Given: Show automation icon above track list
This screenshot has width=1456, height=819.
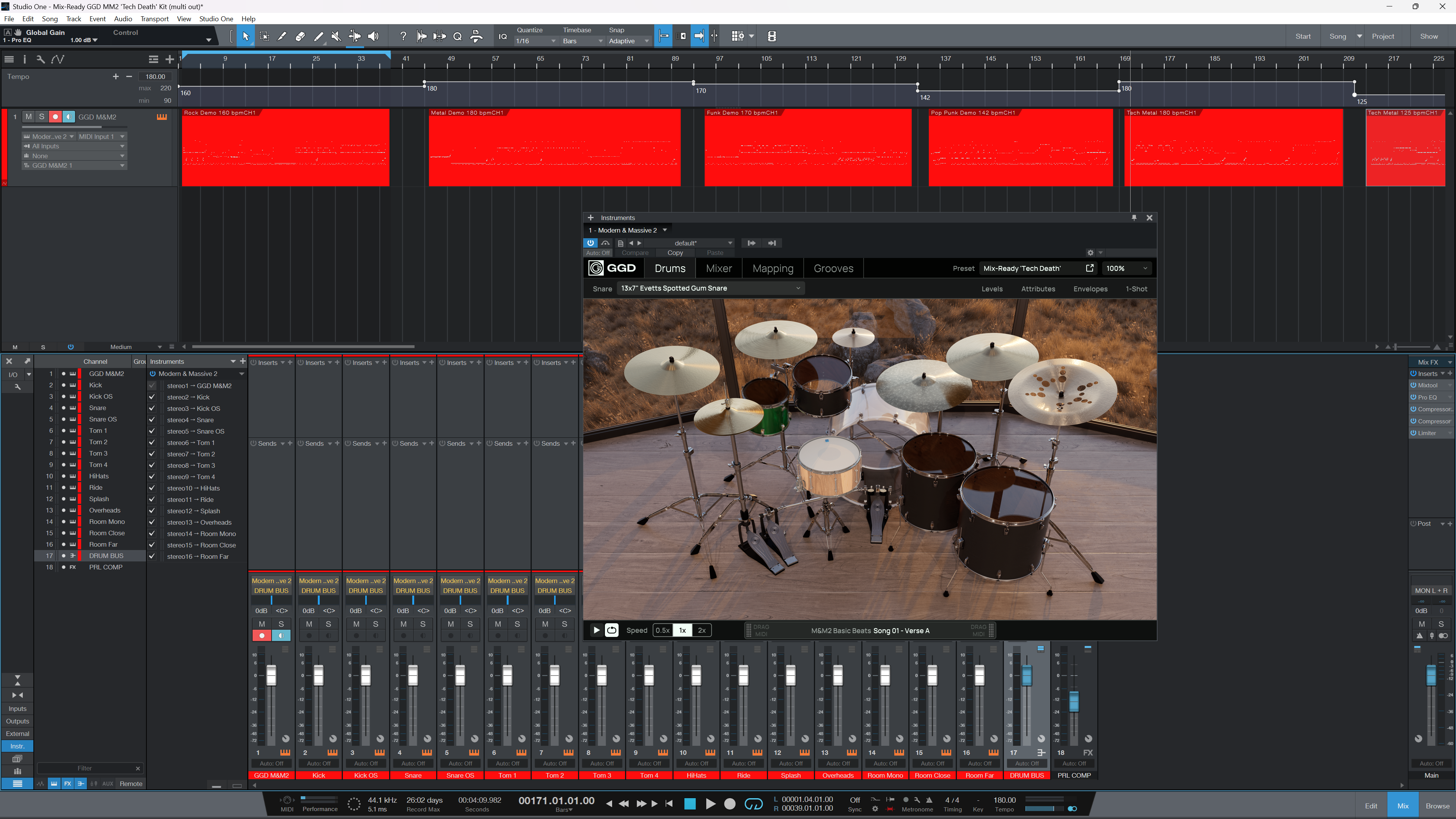Looking at the screenshot, I should tap(58, 59).
